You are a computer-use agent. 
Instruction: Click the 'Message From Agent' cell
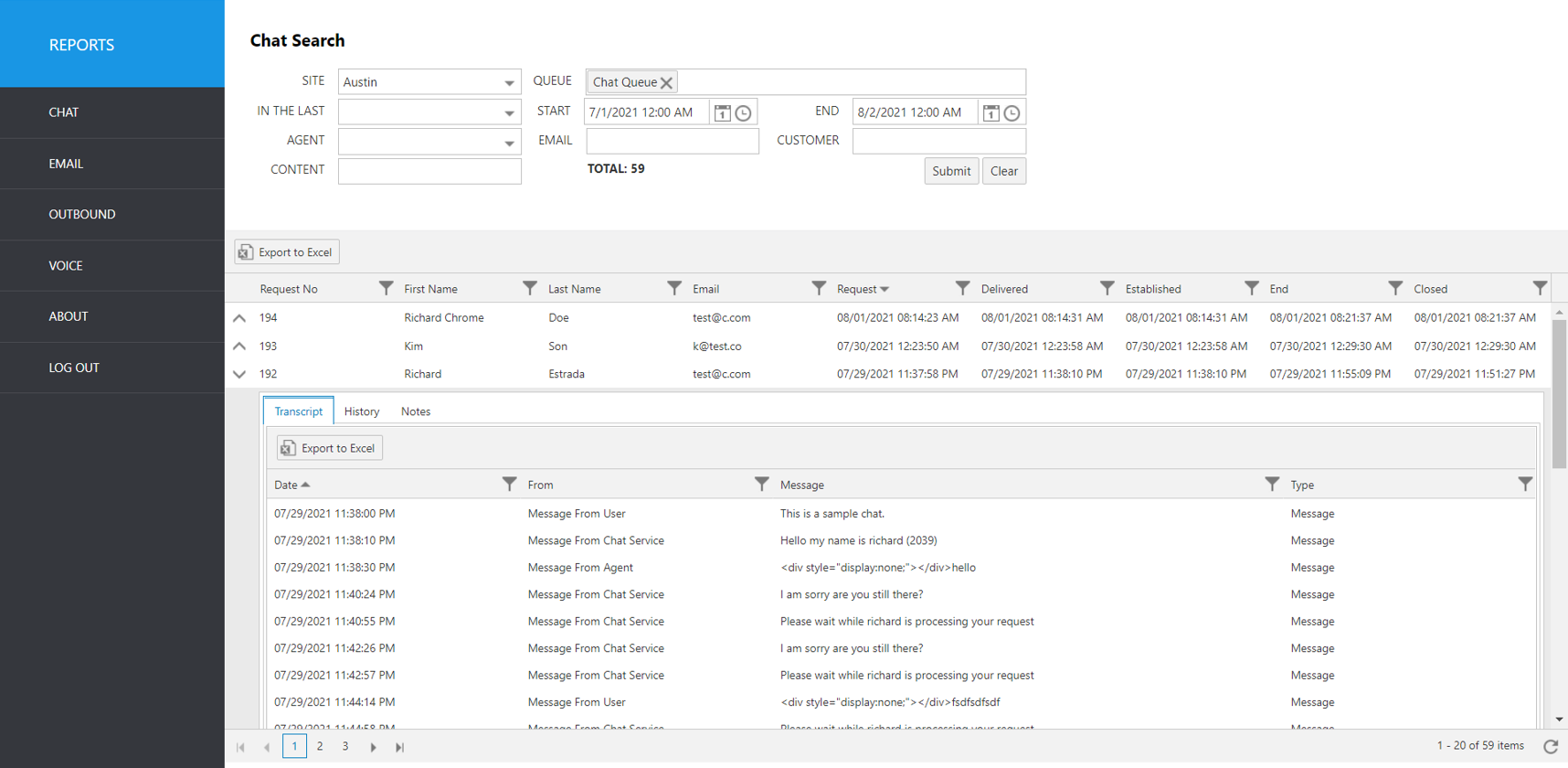pos(580,568)
